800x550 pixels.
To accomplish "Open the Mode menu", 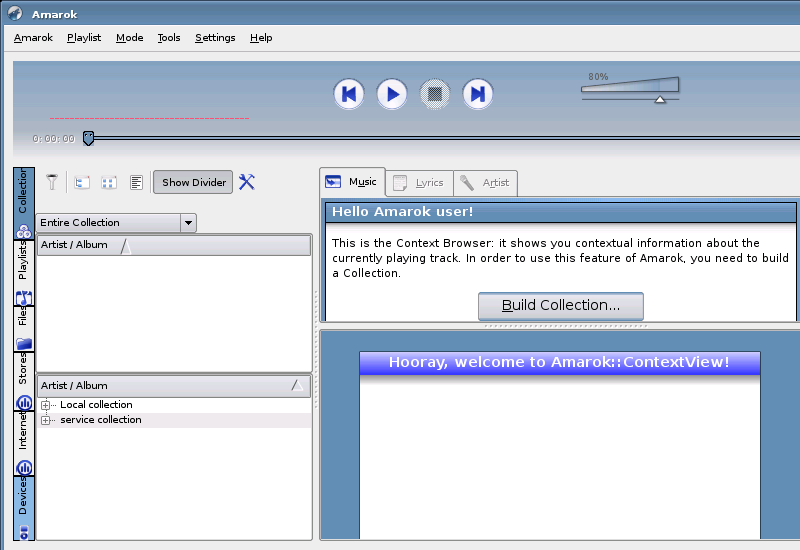I will click(x=130, y=38).
